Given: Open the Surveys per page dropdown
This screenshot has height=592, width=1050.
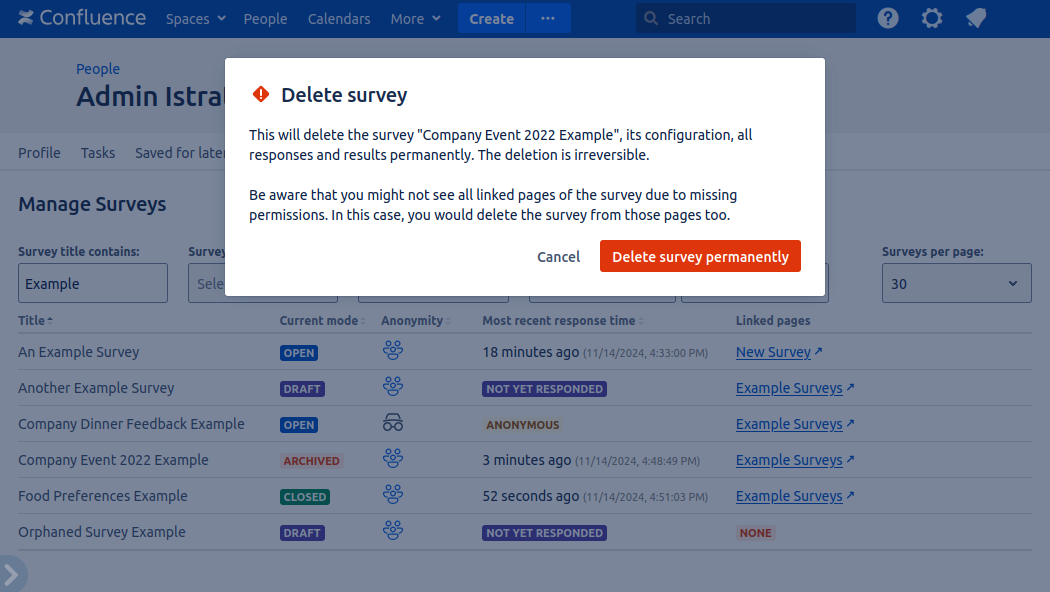Looking at the screenshot, I should [x=956, y=283].
